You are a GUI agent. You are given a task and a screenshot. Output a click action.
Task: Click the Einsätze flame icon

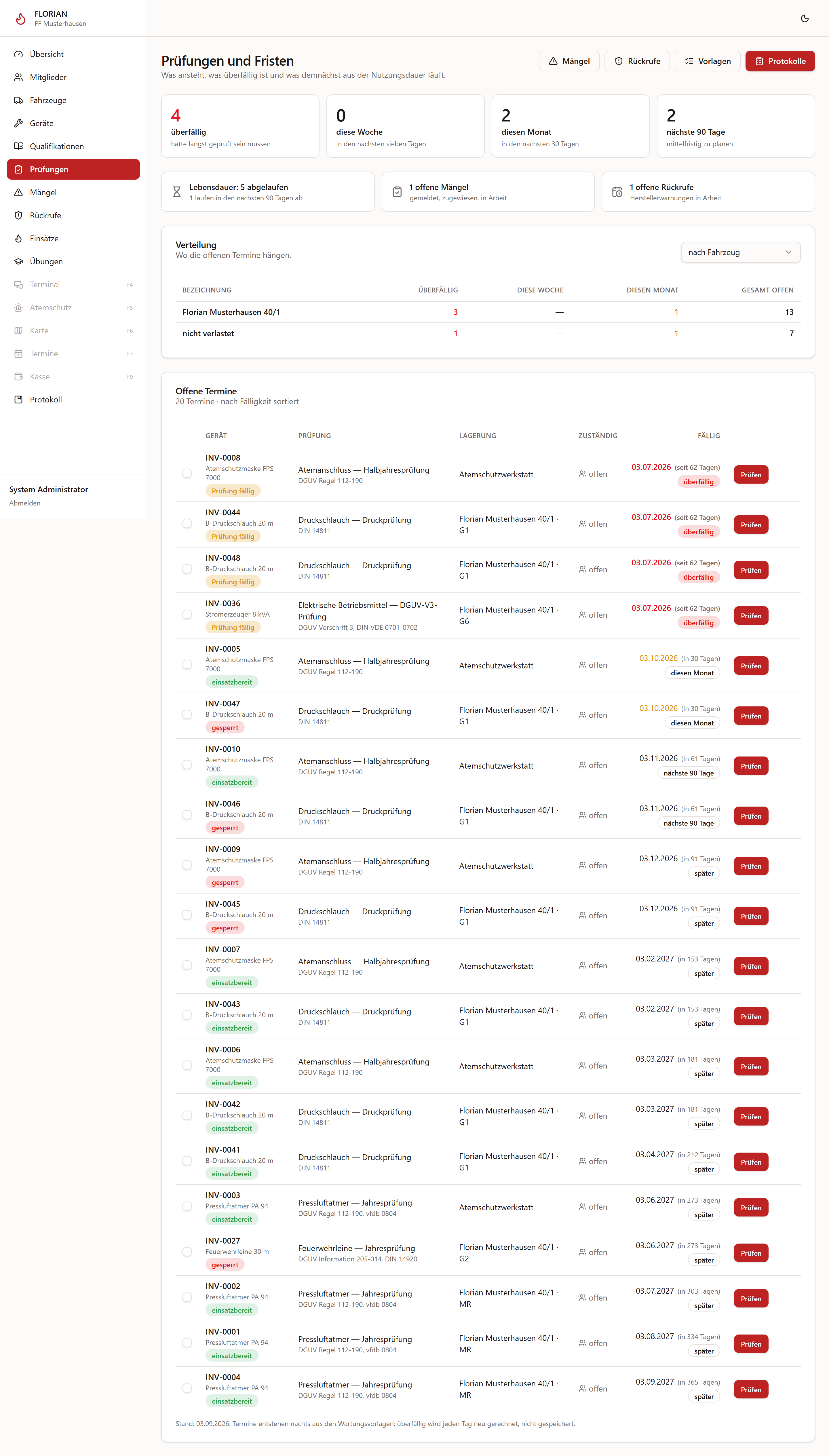coord(18,239)
